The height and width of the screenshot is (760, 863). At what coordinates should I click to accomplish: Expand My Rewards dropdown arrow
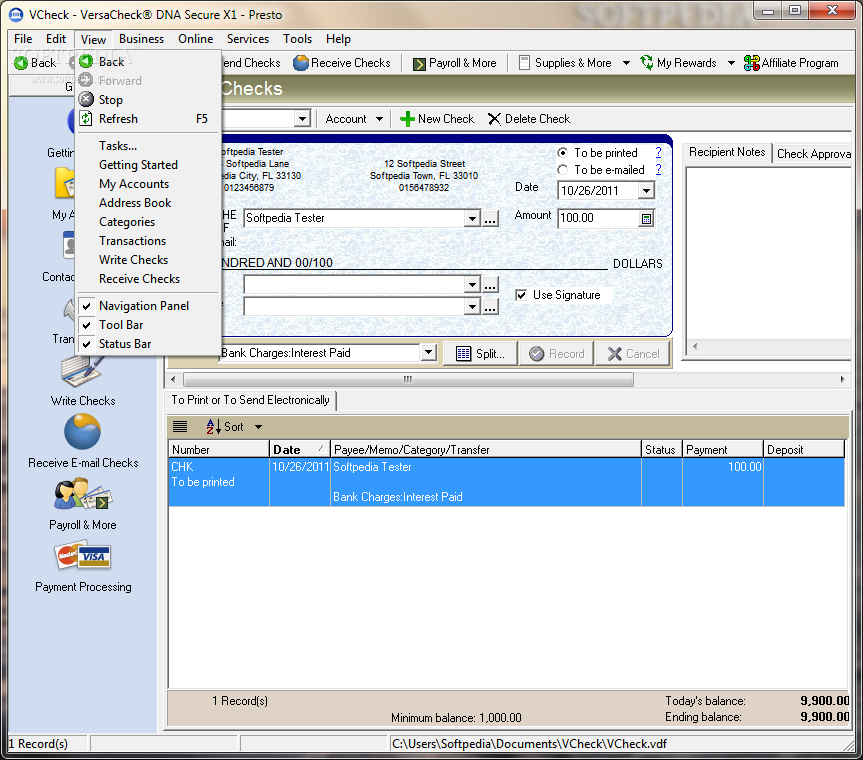click(x=731, y=63)
